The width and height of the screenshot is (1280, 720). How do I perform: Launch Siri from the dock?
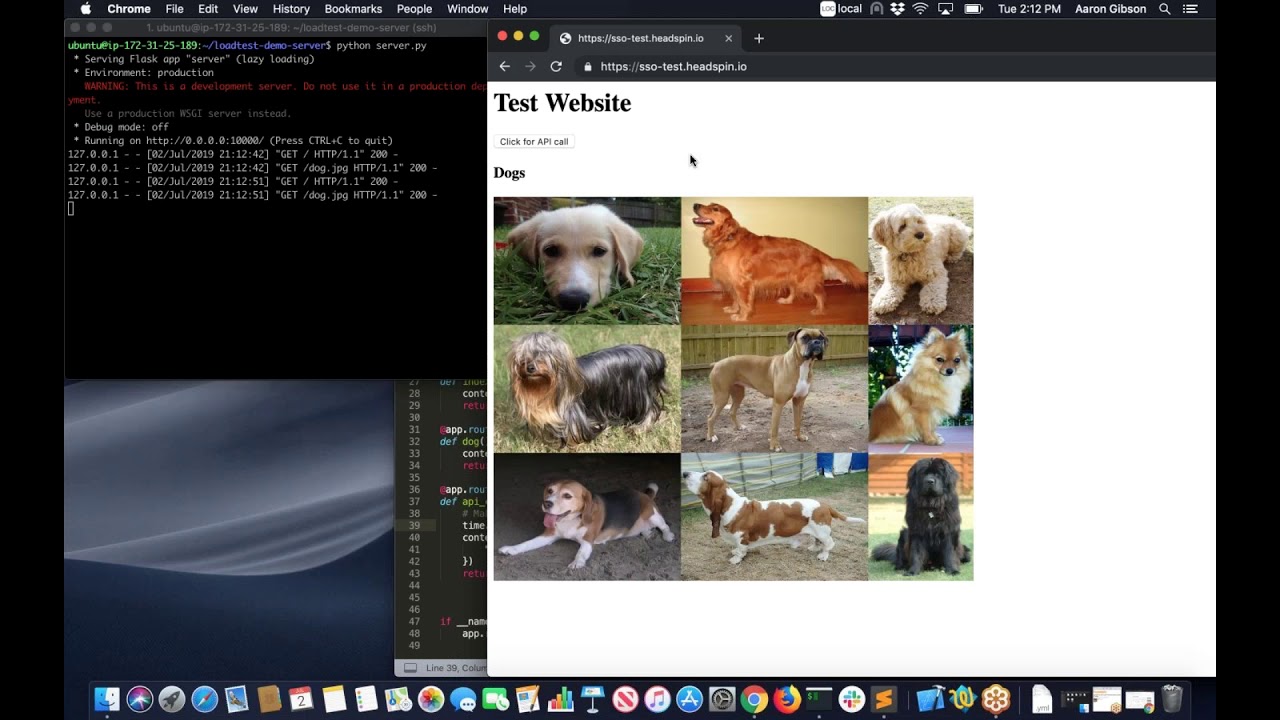pos(140,699)
